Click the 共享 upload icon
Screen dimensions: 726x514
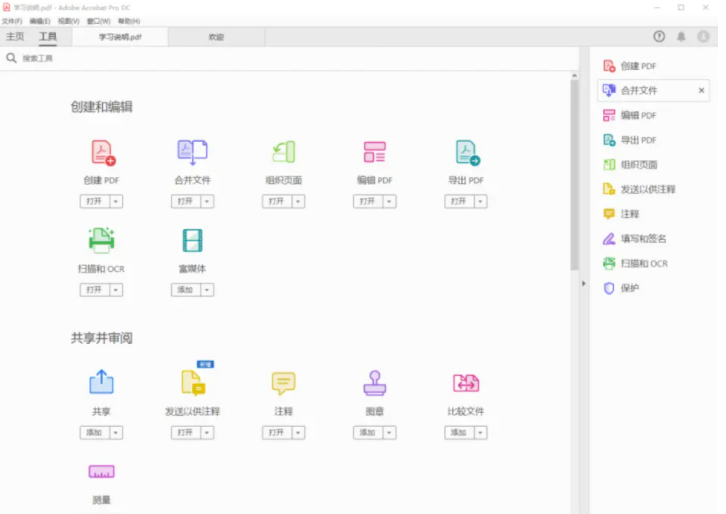(101, 382)
